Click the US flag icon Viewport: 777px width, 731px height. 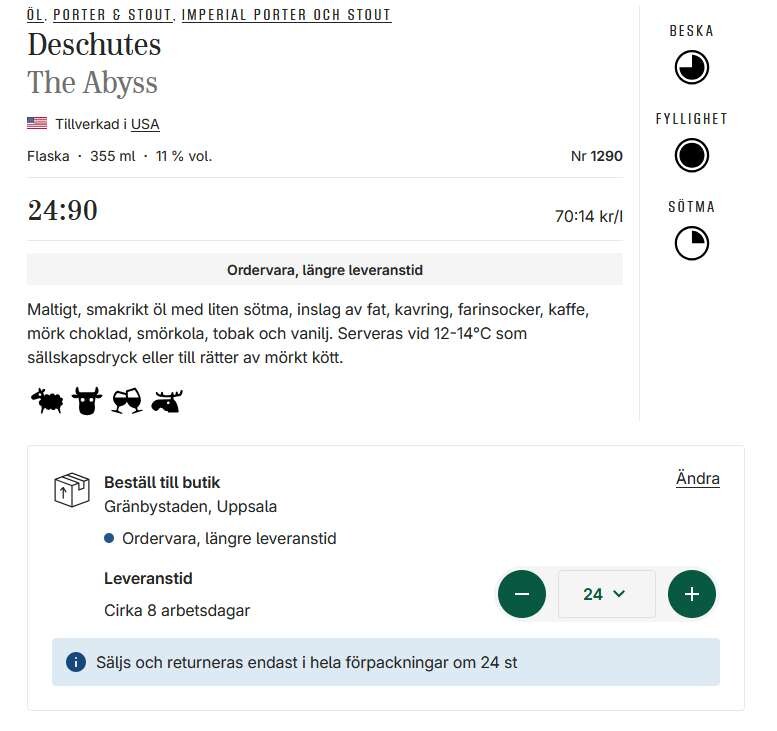click(x=37, y=124)
